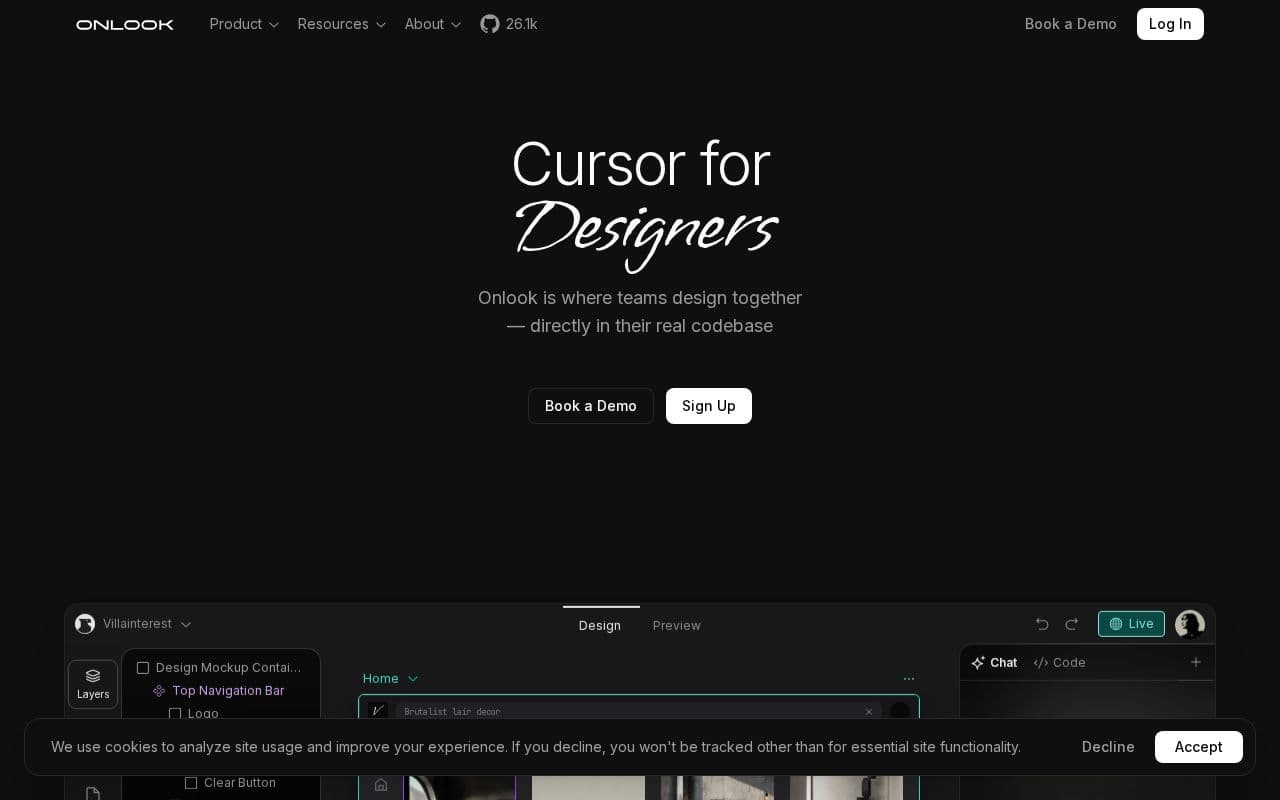Expand the About menu

click(x=433, y=24)
